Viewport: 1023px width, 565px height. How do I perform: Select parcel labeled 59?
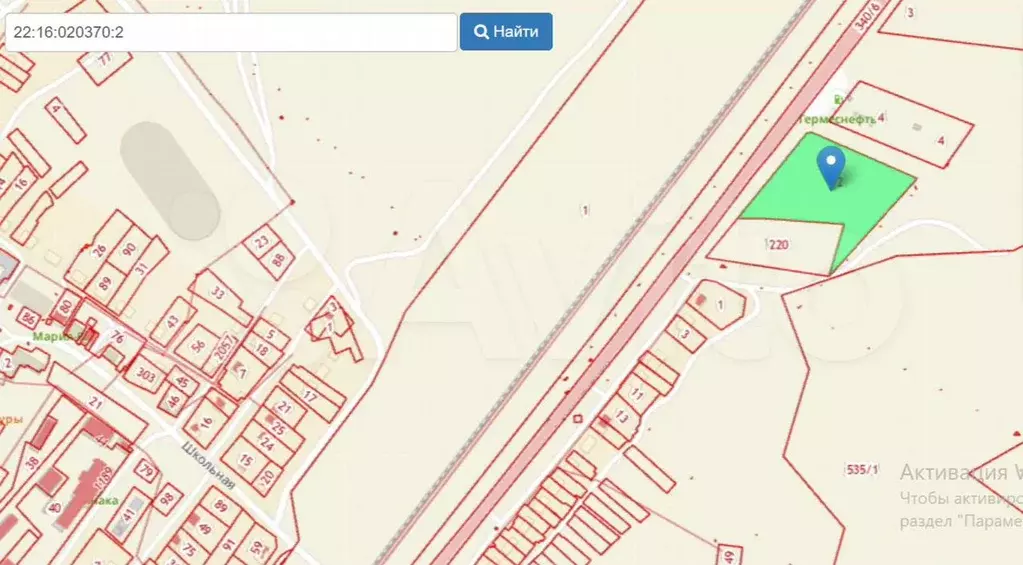pyautogui.click(x=257, y=547)
